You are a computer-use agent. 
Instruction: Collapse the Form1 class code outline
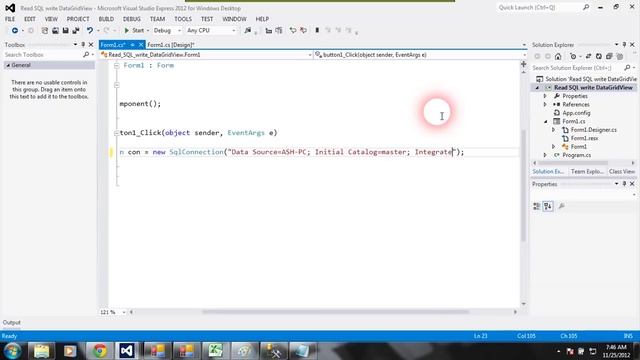pyautogui.click(x=117, y=65)
